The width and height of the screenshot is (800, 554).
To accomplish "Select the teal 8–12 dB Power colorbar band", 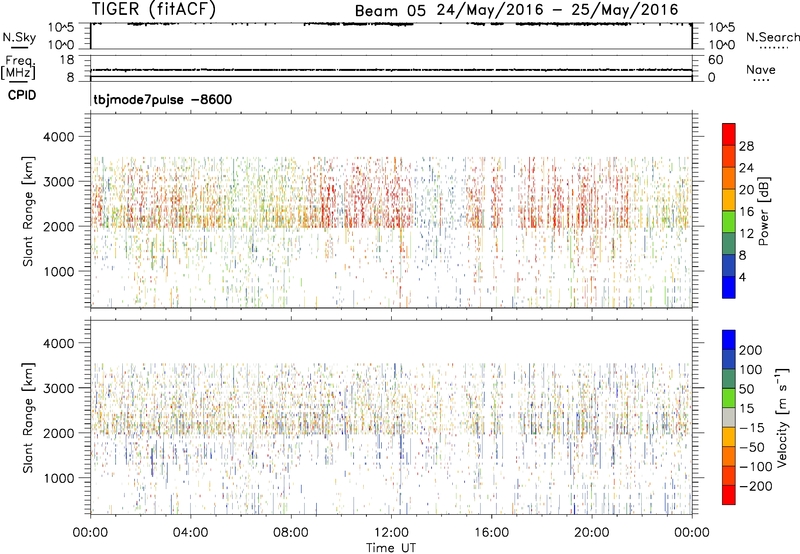I will pos(729,244).
